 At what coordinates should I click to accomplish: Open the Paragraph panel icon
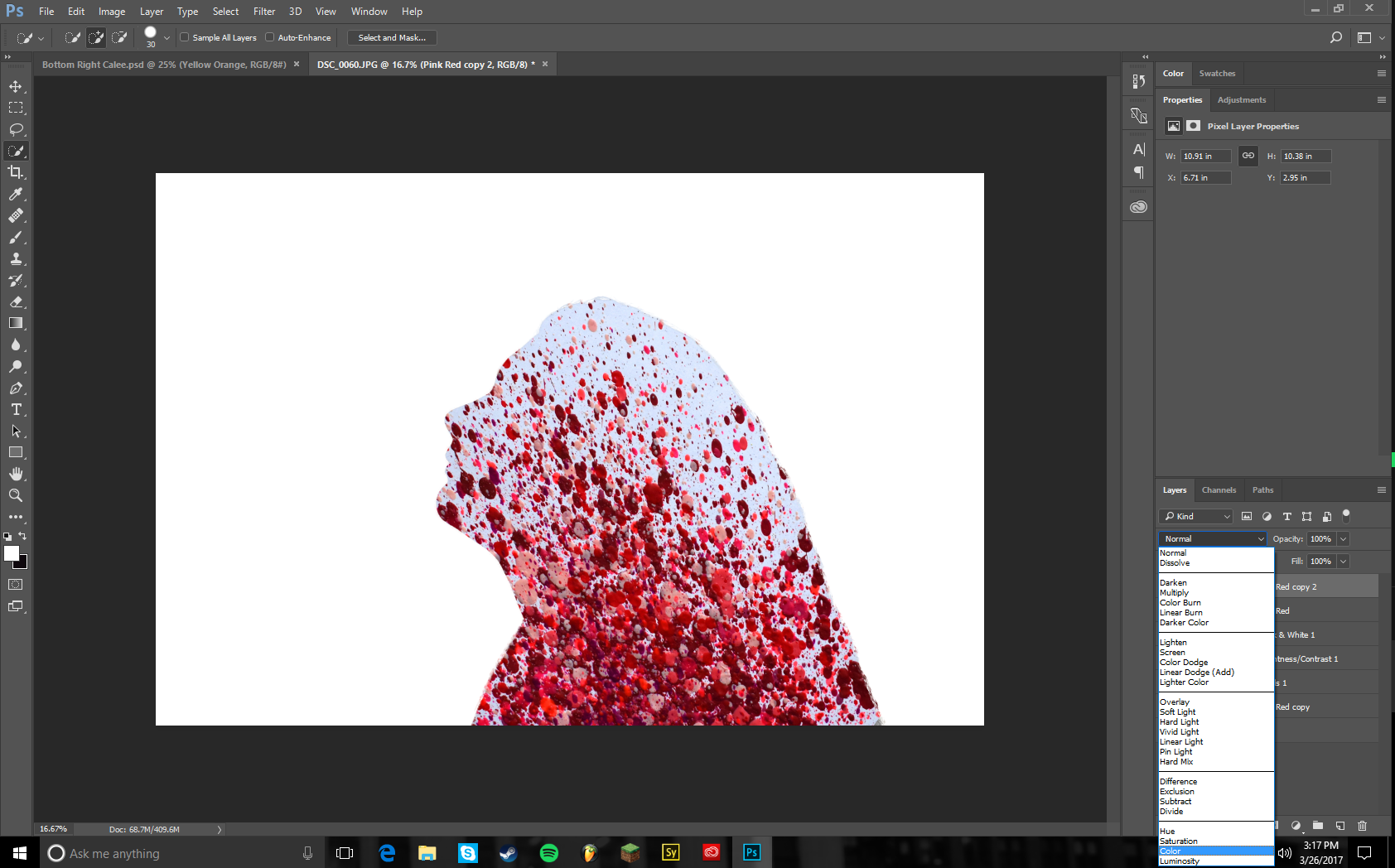[x=1139, y=172]
